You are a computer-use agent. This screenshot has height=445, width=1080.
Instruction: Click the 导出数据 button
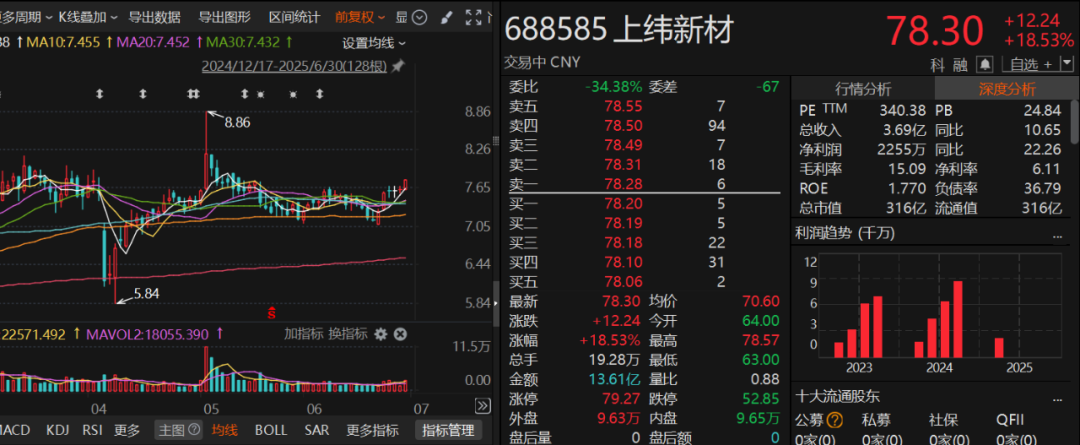[x=155, y=17]
